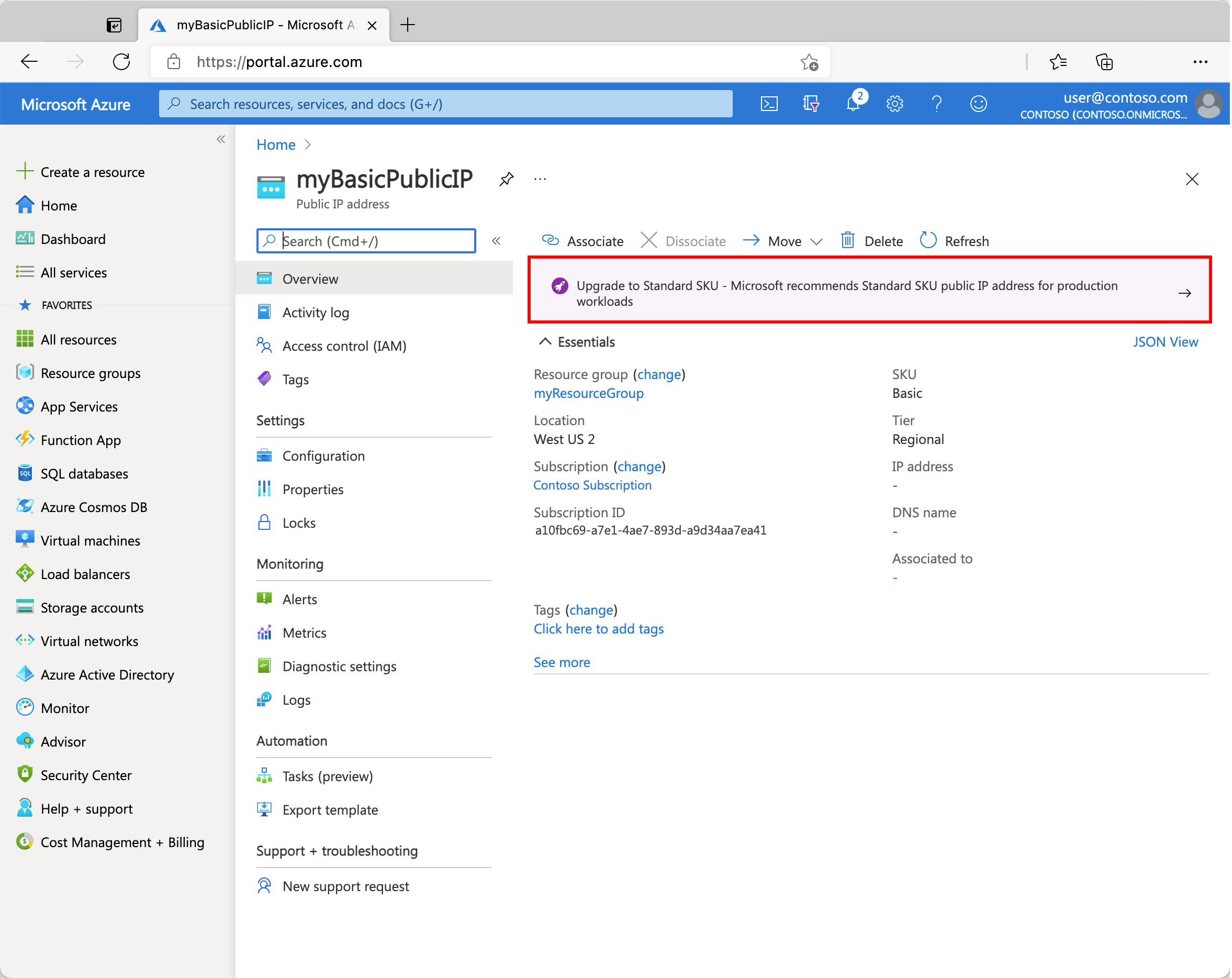Click the See more expandable link
The width and height of the screenshot is (1232, 978).
coord(562,662)
